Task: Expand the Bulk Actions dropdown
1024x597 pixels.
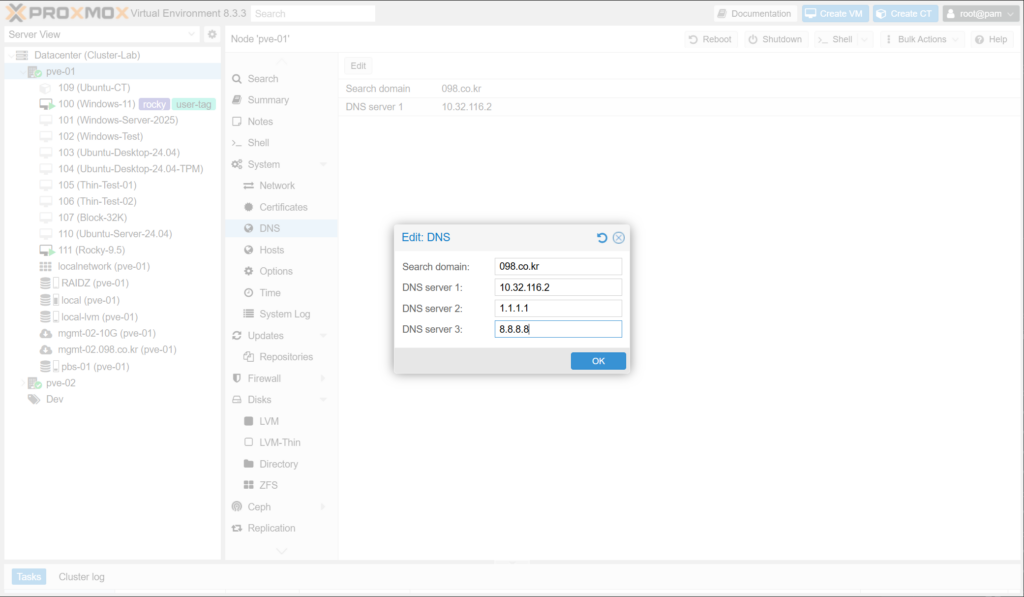Action: (x=922, y=39)
